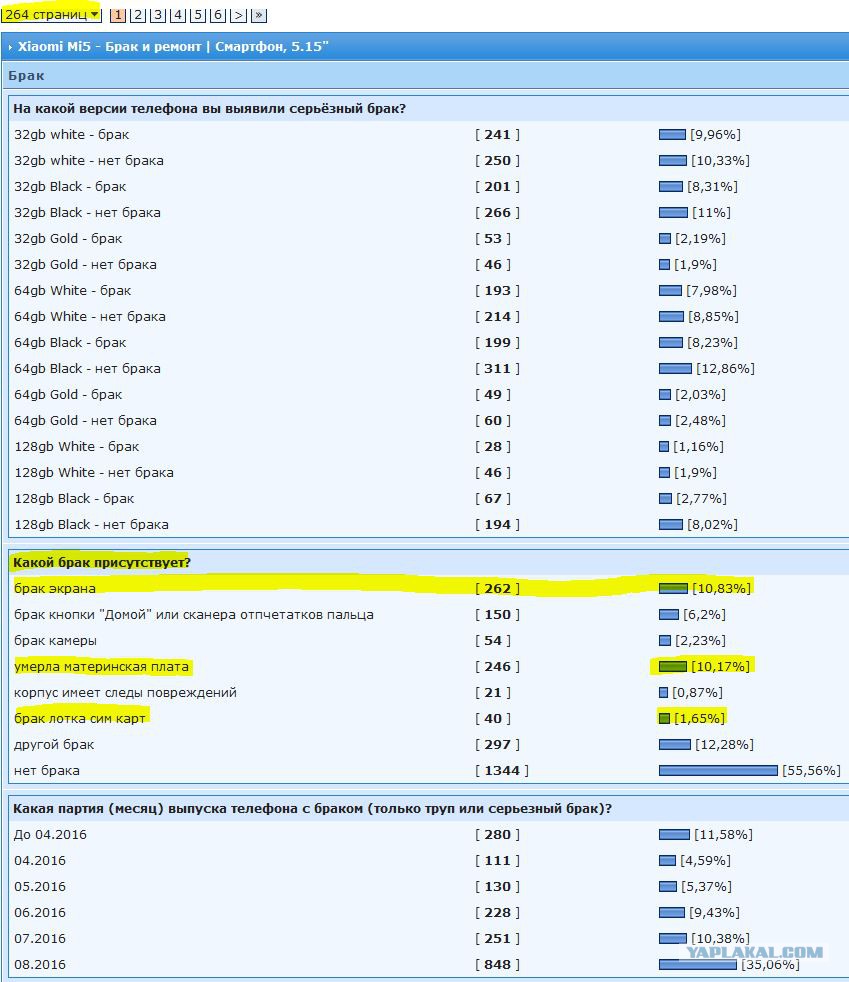The image size is (849, 982).
Task: Click the question 'На какой версии телефона вы выявили серьёзный брак?'
Action: (x=209, y=108)
